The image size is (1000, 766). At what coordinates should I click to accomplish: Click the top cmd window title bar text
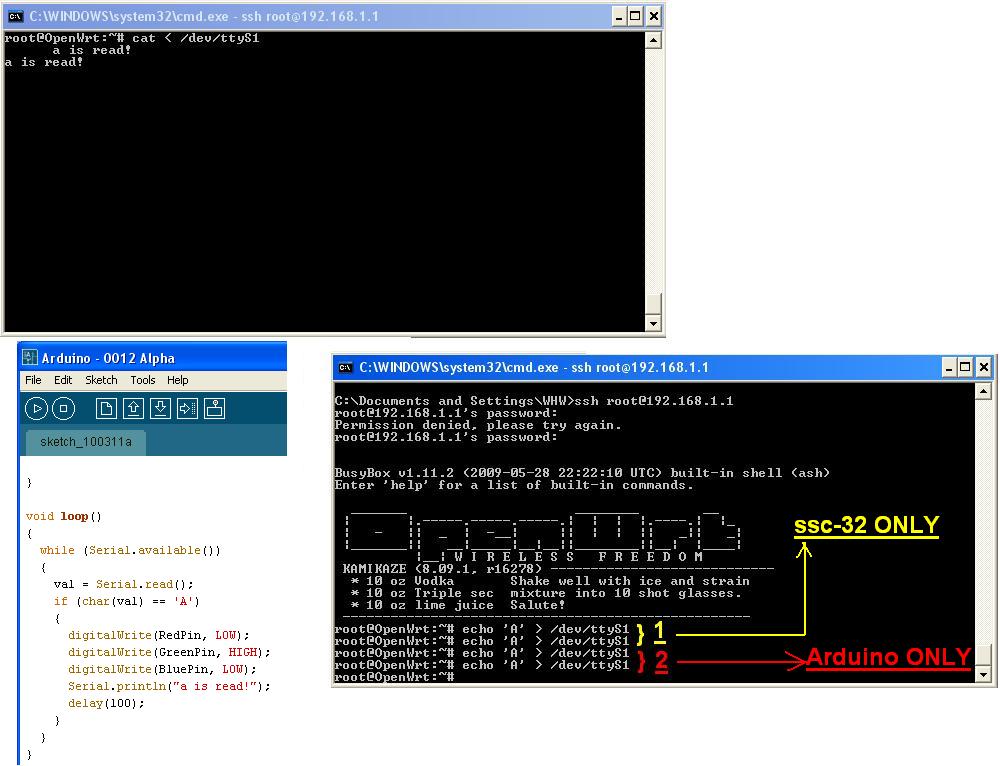click(204, 17)
